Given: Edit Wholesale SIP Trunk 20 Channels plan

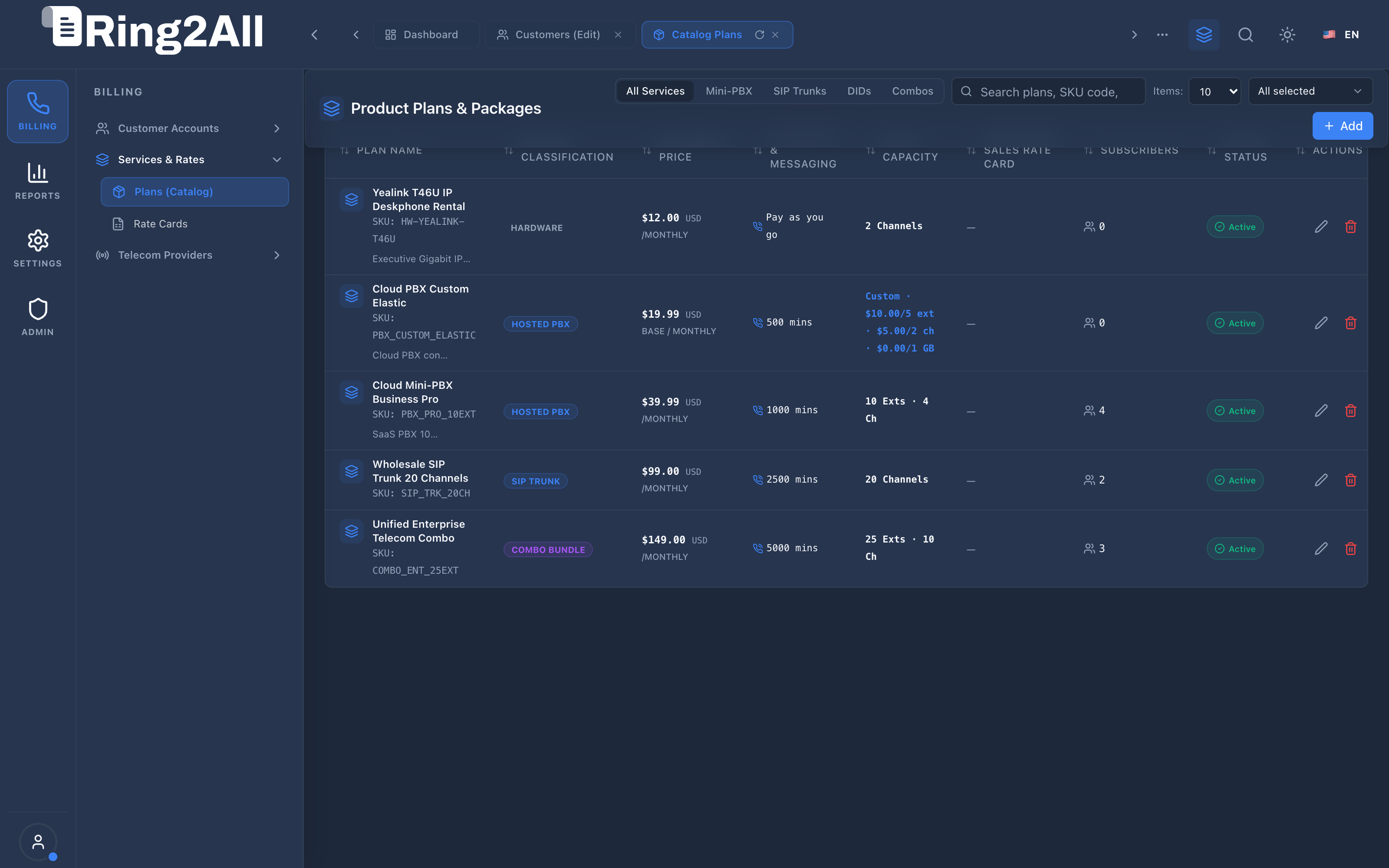Looking at the screenshot, I should (1321, 480).
